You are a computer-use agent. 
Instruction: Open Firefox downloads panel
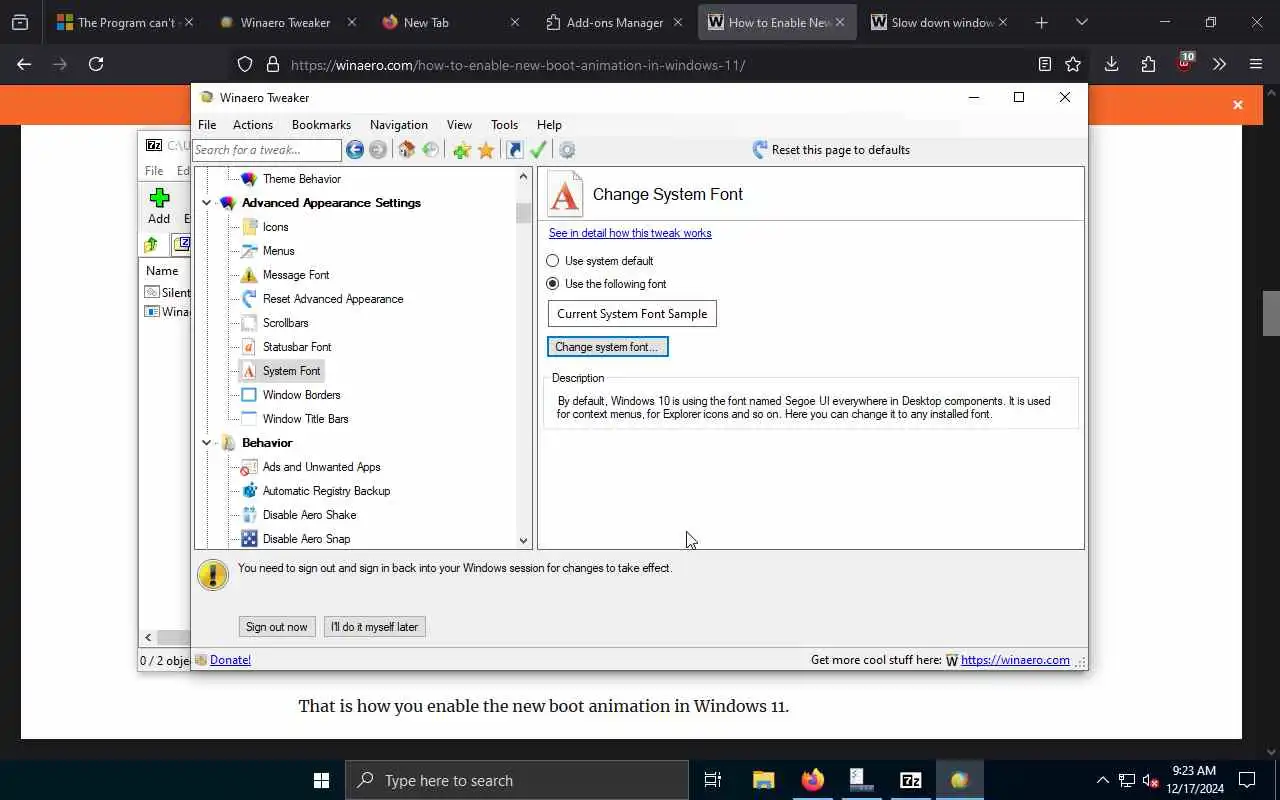coord(1111,64)
